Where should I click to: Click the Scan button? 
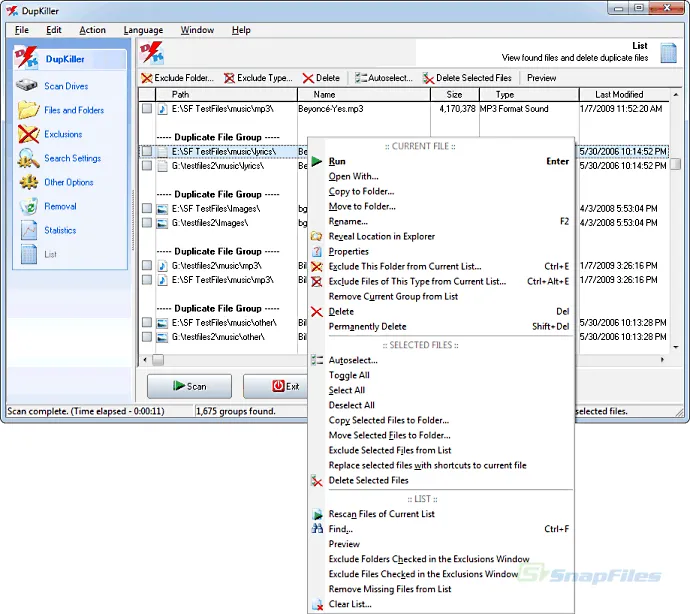coord(189,386)
